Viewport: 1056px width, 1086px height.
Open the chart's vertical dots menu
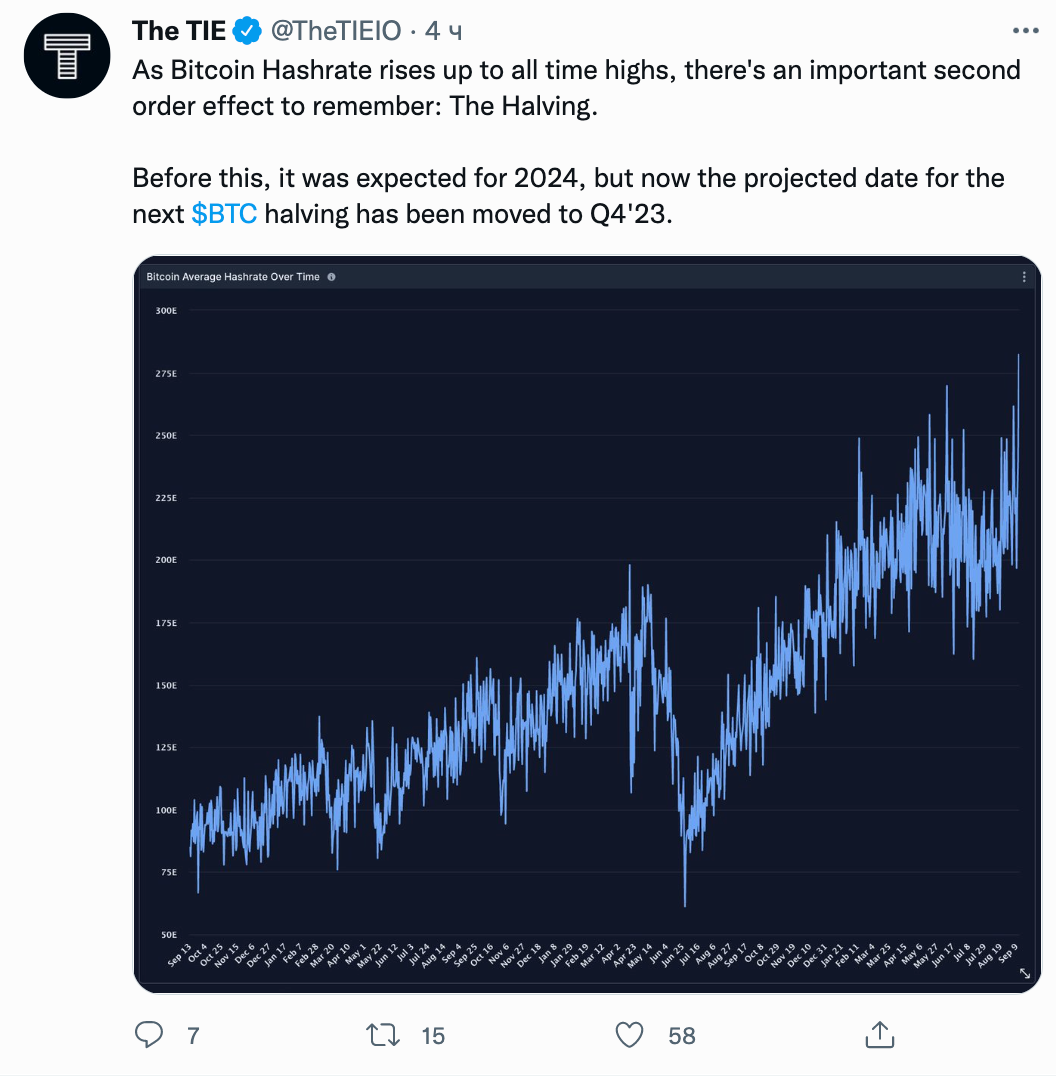[x=1023, y=277]
